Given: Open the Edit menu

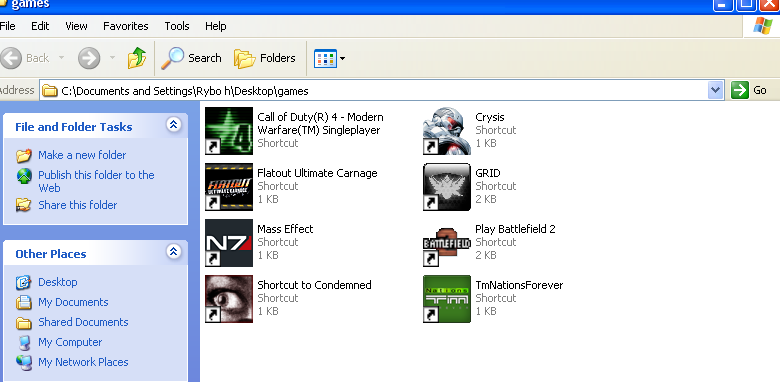Looking at the screenshot, I should [x=40, y=26].
